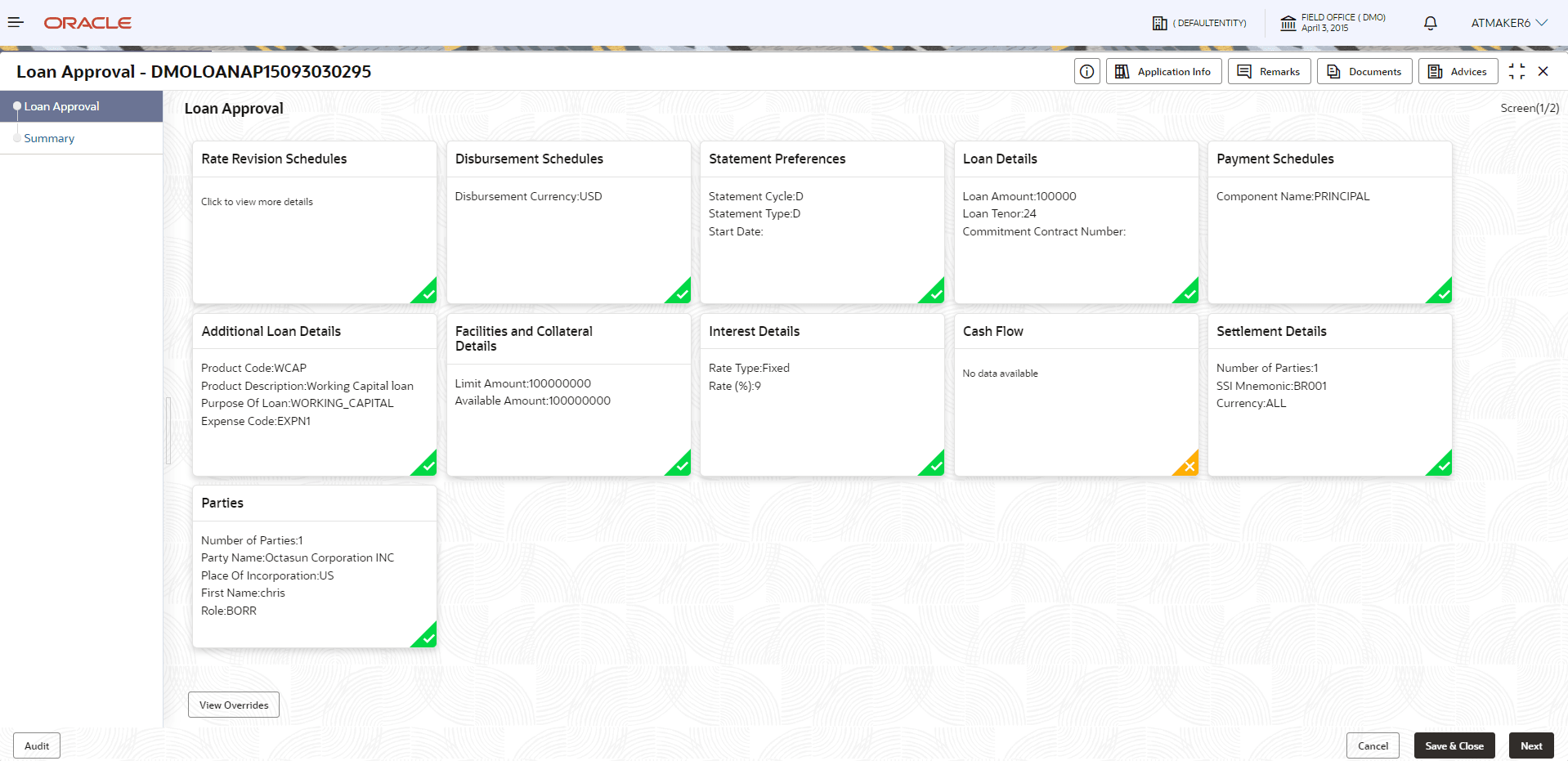Proceed with the Next button

point(1531,745)
